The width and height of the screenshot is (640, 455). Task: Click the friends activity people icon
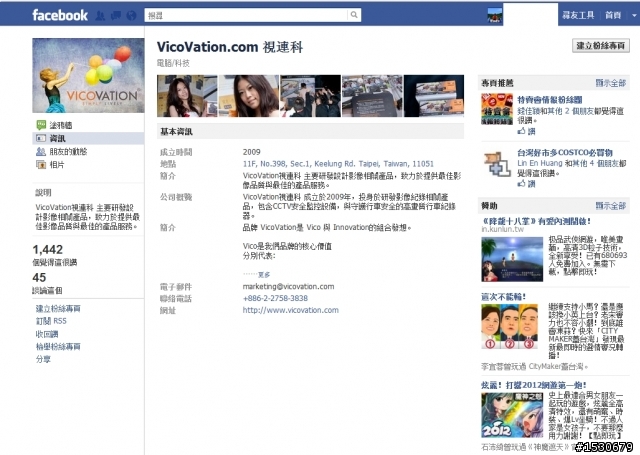pyautogui.click(x=41, y=151)
